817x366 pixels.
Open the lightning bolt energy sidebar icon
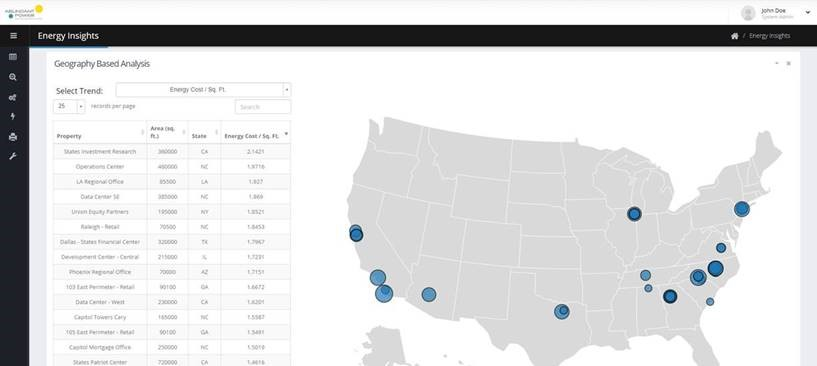point(13,117)
